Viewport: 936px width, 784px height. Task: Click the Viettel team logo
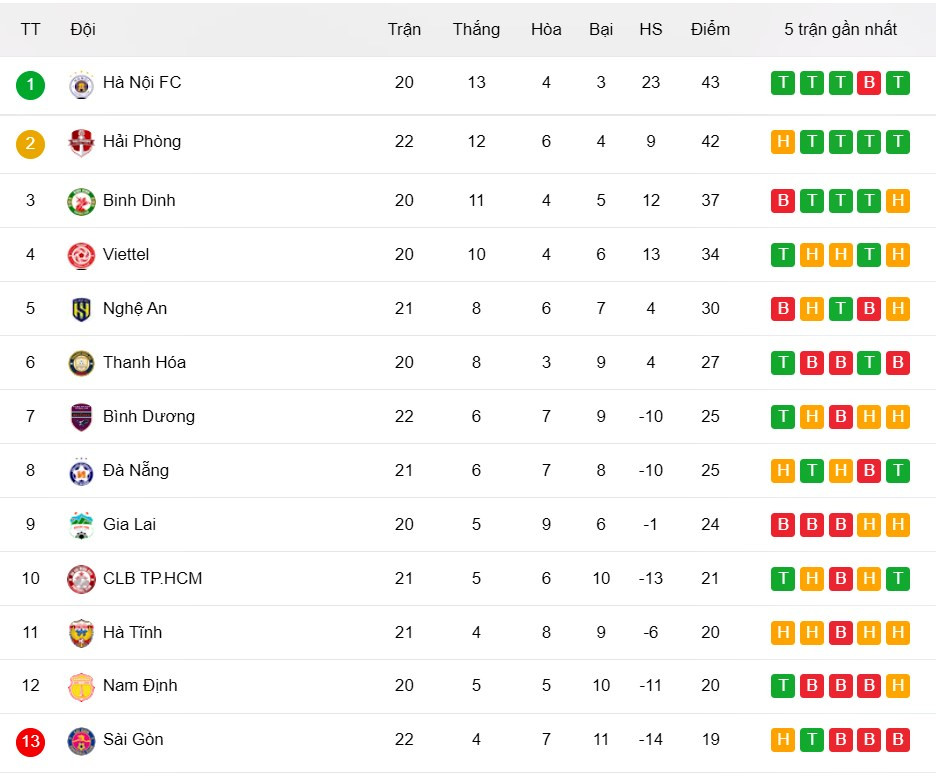81,256
